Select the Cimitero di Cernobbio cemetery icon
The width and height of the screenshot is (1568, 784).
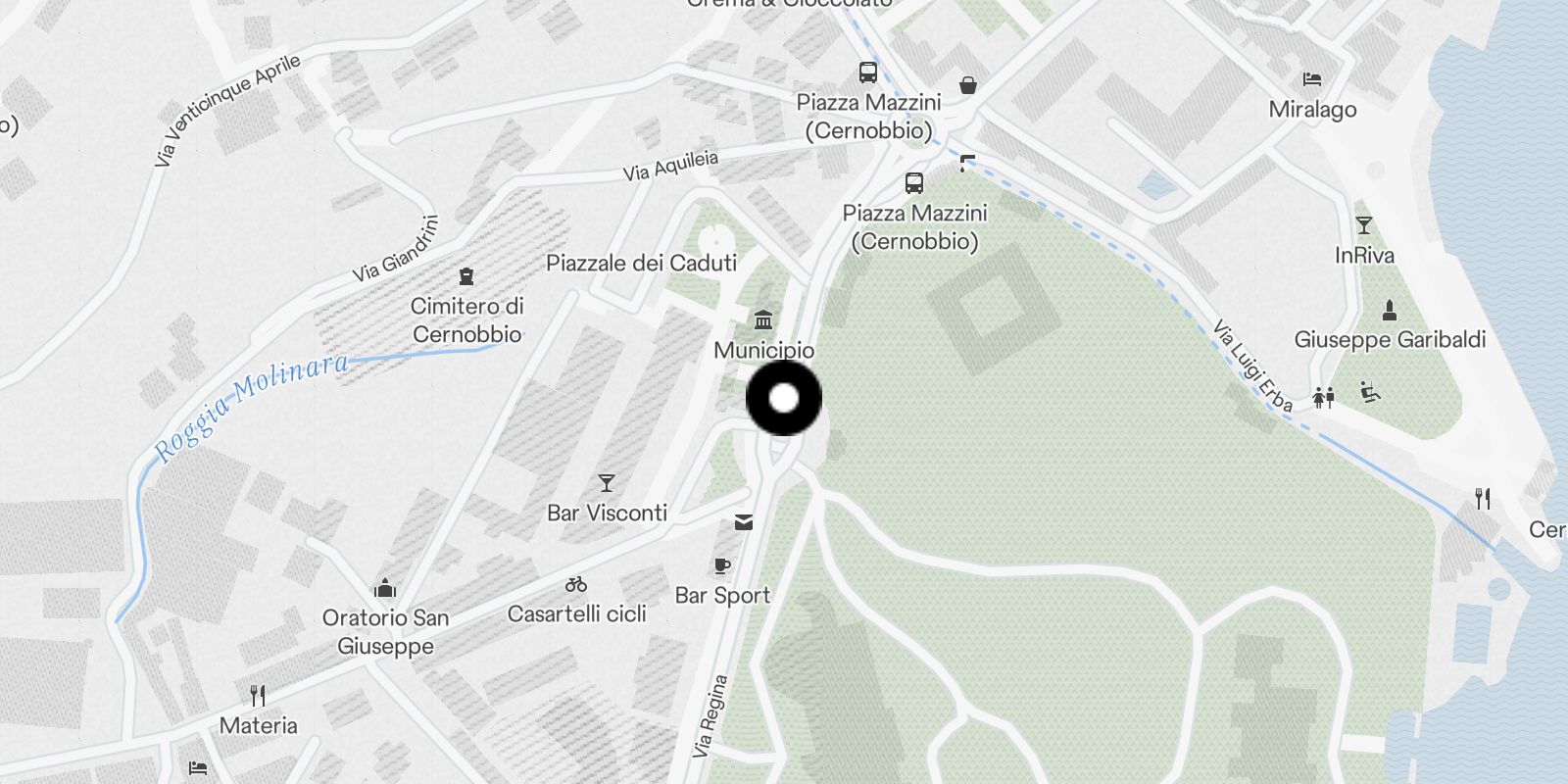[x=466, y=276]
